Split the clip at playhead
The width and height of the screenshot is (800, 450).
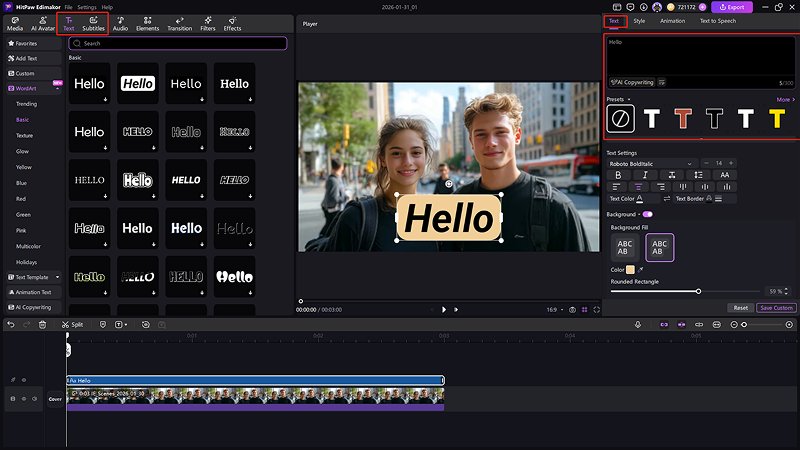tap(72, 324)
